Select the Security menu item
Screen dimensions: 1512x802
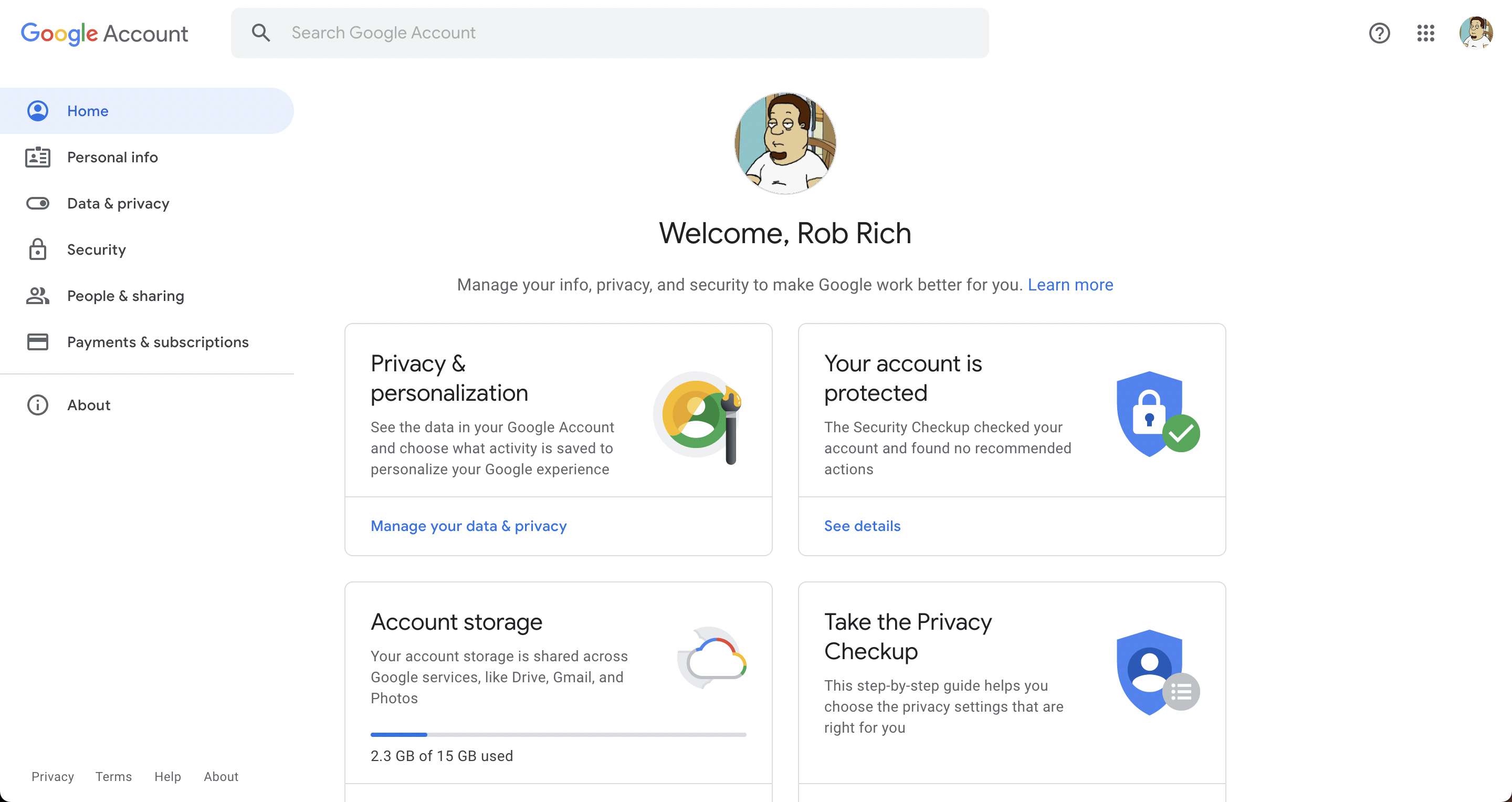(x=96, y=249)
